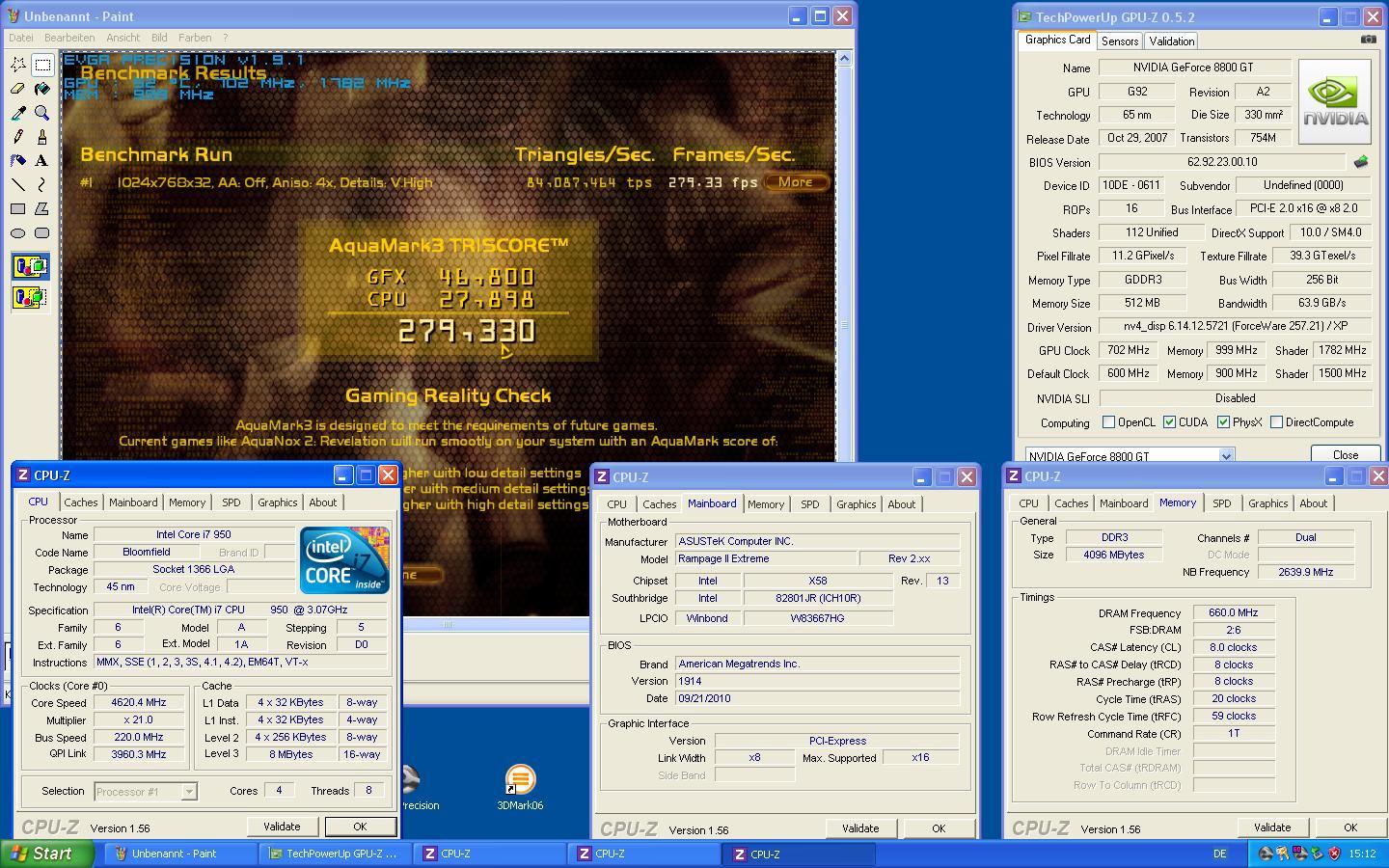Open the Bild menu in Paint
The width and height of the screenshot is (1389, 868).
[x=159, y=38]
